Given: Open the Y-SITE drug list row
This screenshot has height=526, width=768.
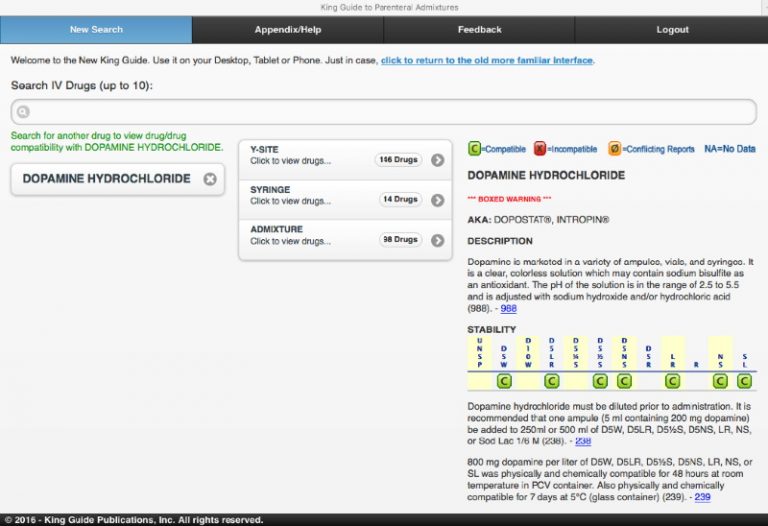Looking at the screenshot, I should (345, 160).
